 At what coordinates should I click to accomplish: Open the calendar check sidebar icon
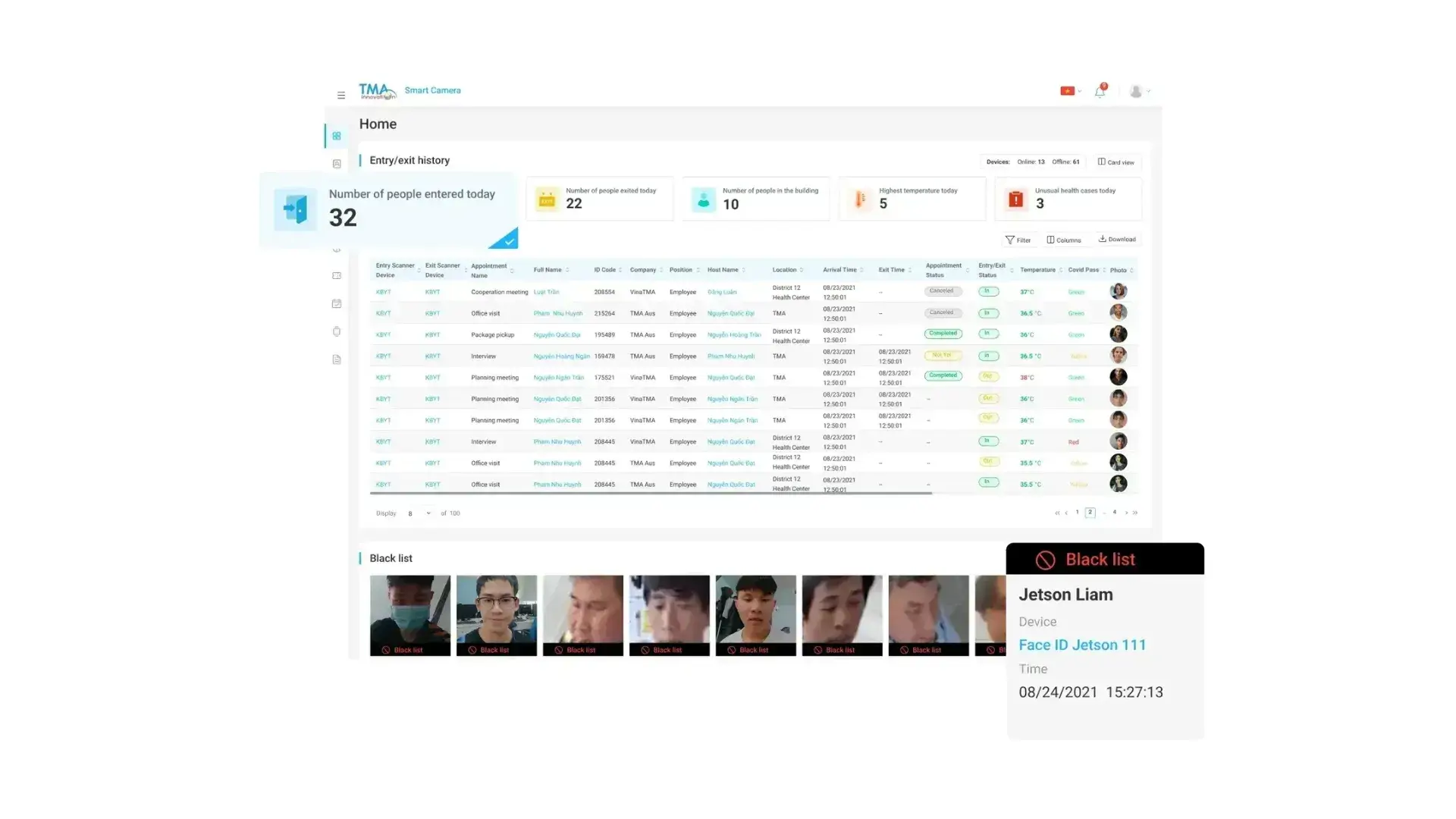coord(337,304)
